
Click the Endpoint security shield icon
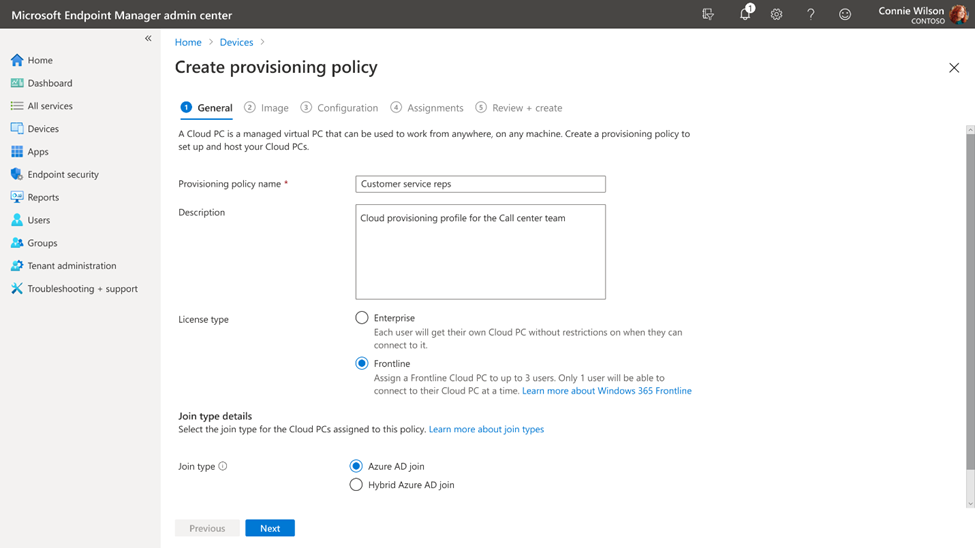tap(17, 174)
